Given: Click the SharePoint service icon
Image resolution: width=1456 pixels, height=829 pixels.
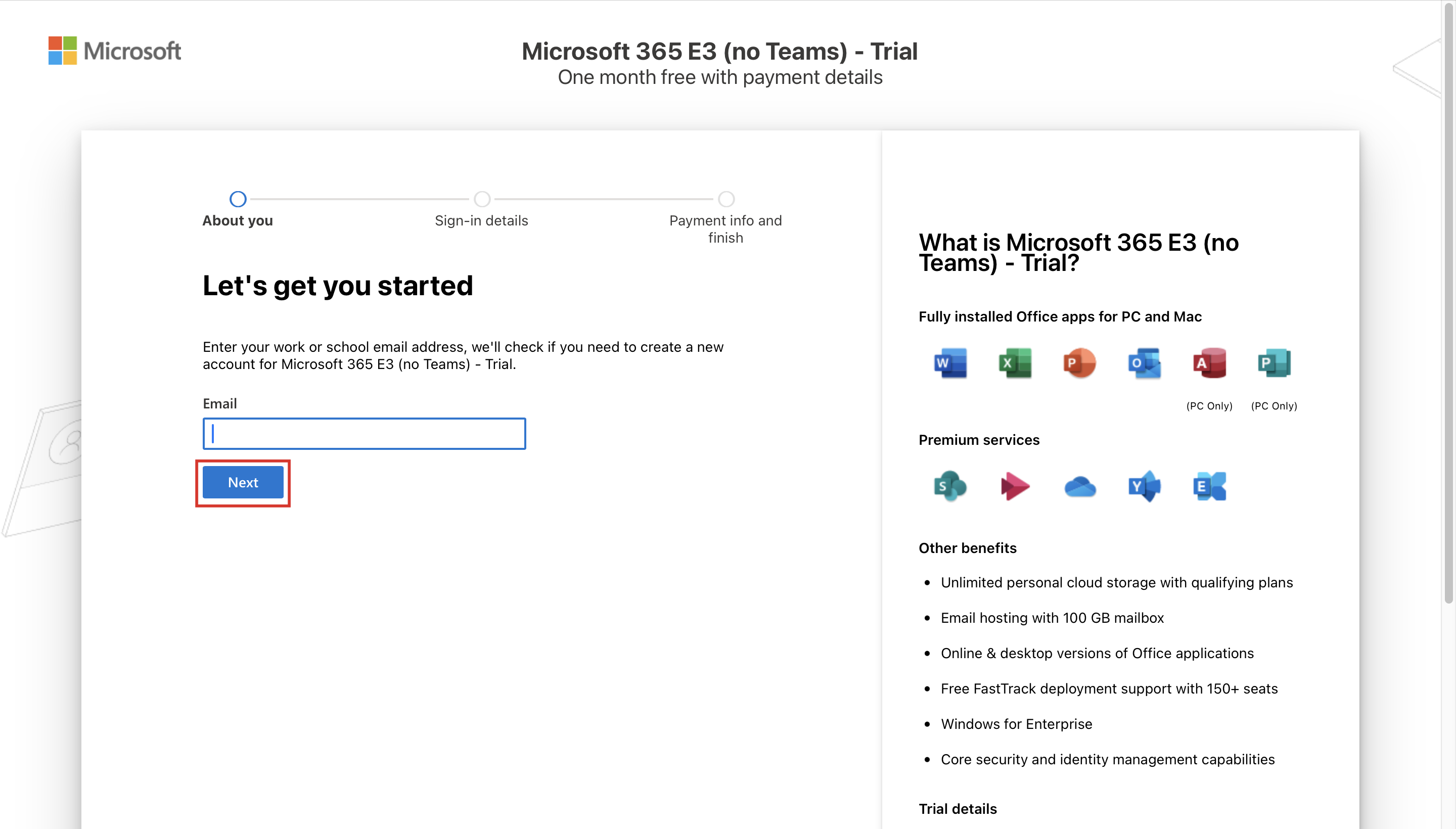Looking at the screenshot, I should pos(950,486).
